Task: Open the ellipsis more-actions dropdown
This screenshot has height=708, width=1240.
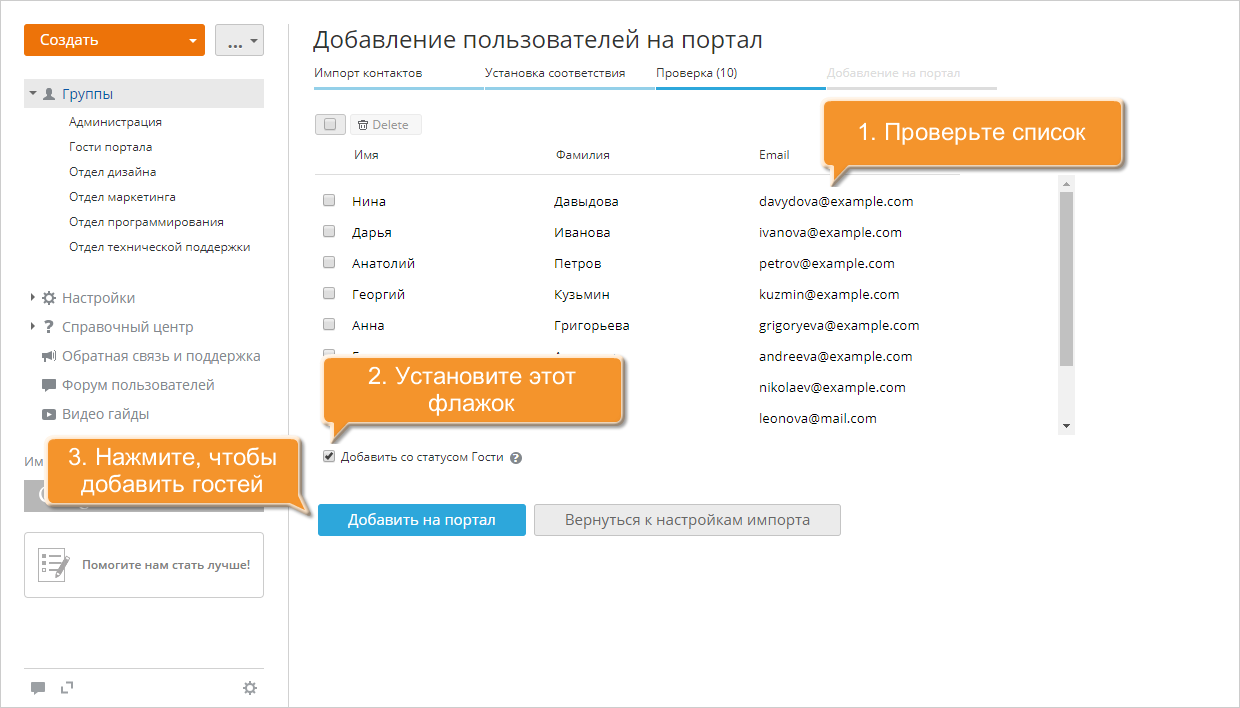Action: coord(239,40)
